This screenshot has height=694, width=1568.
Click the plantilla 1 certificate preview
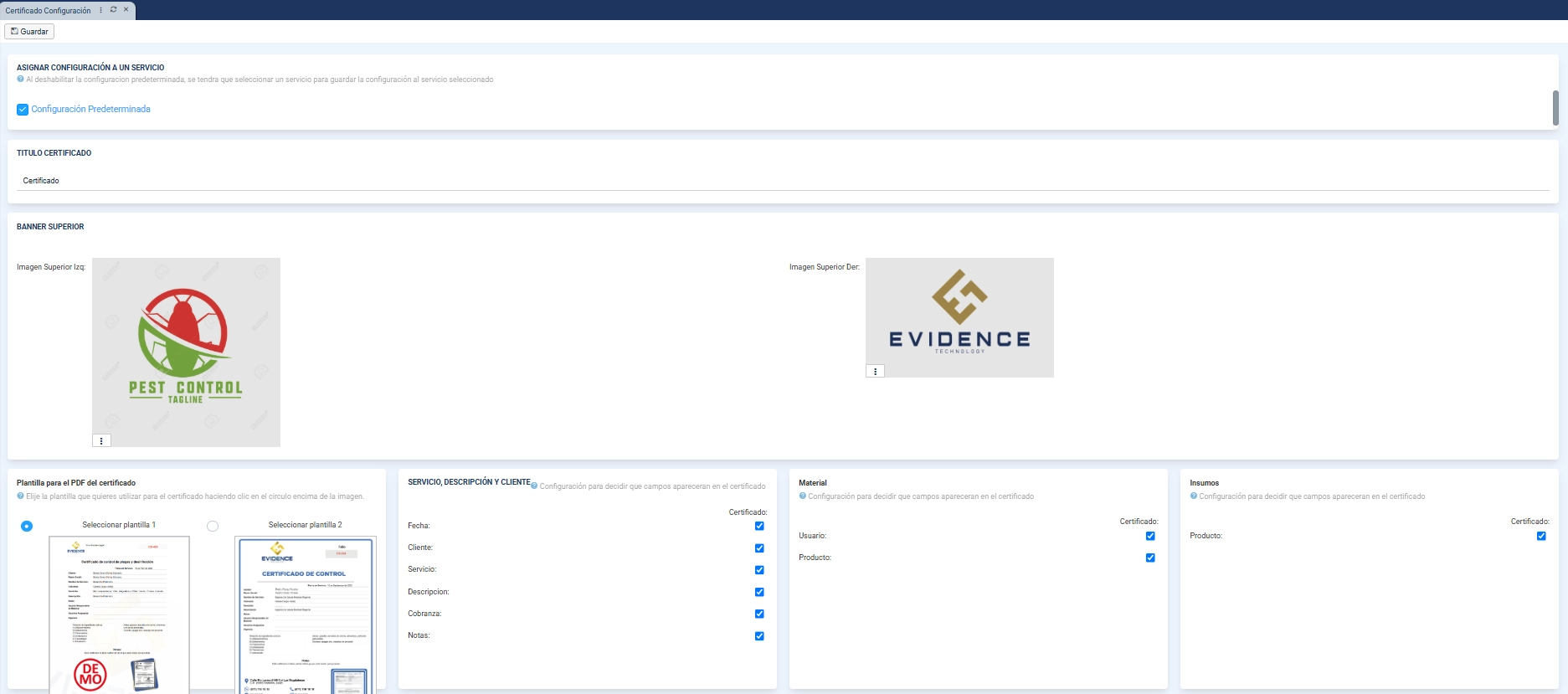120,614
